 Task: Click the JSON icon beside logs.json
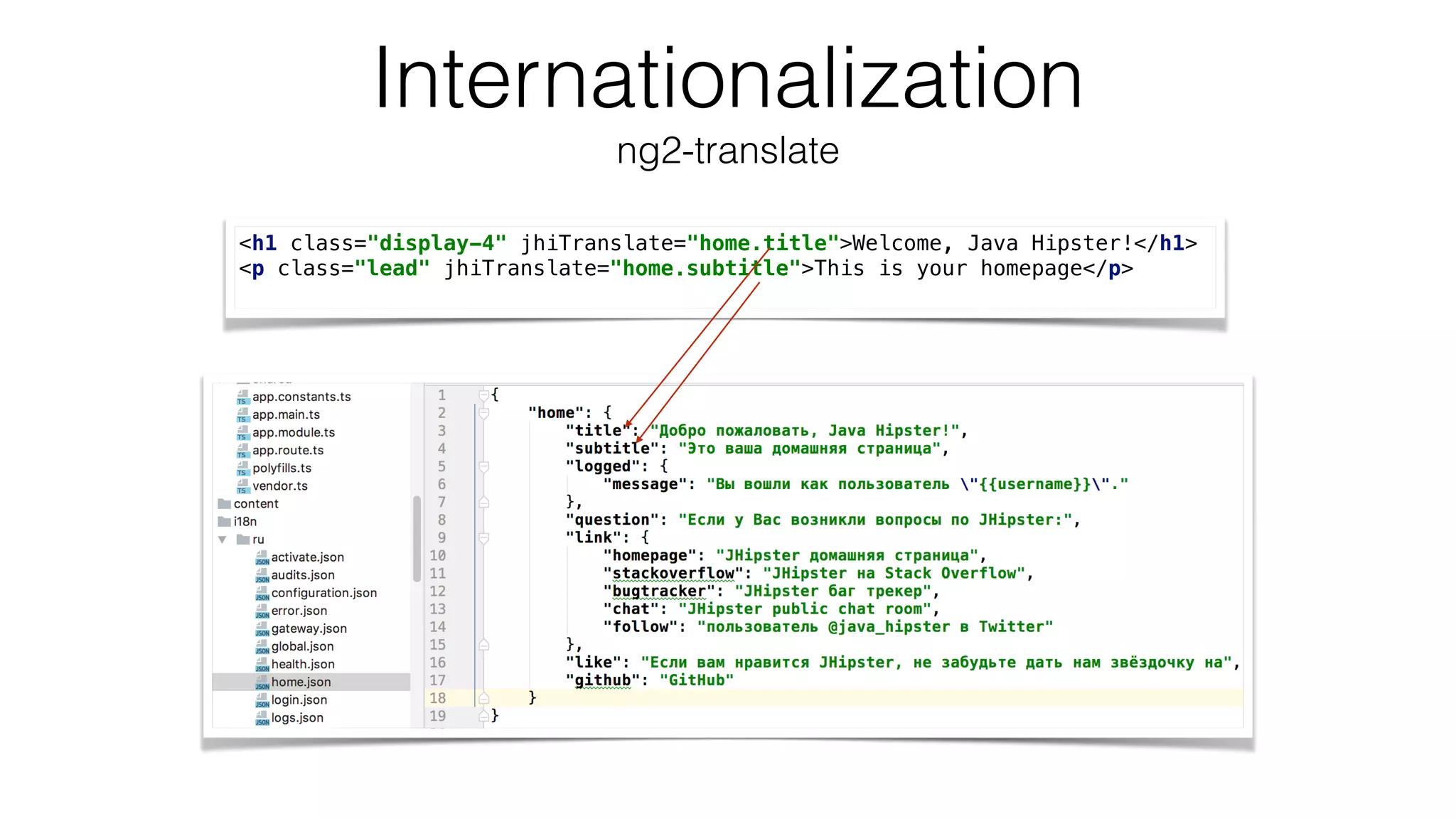(262, 719)
